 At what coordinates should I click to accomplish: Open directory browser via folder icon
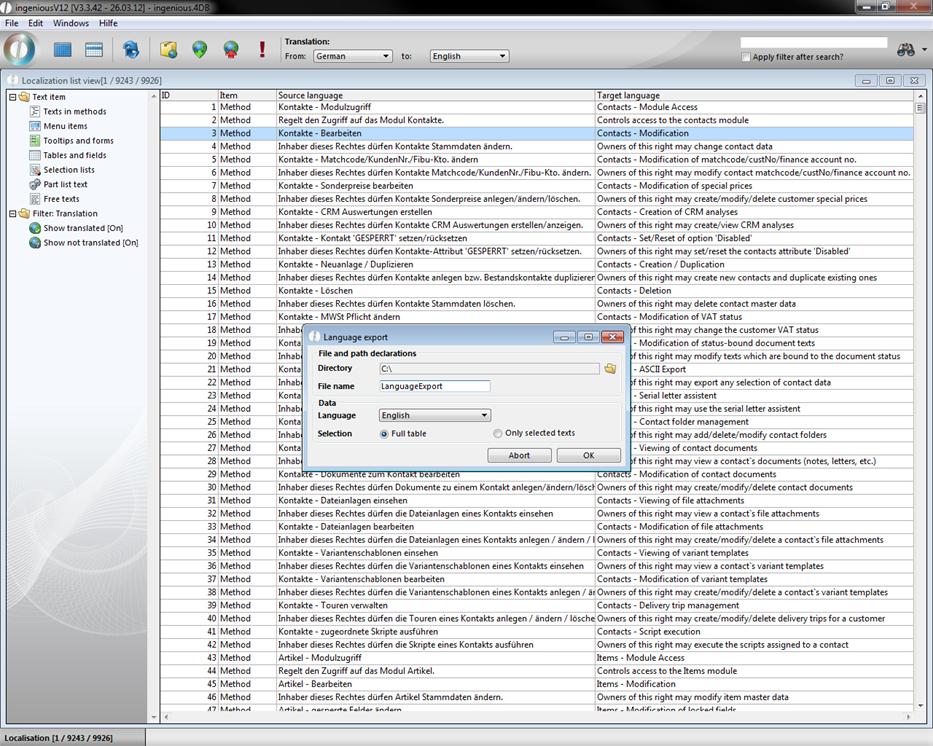point(611,369)
